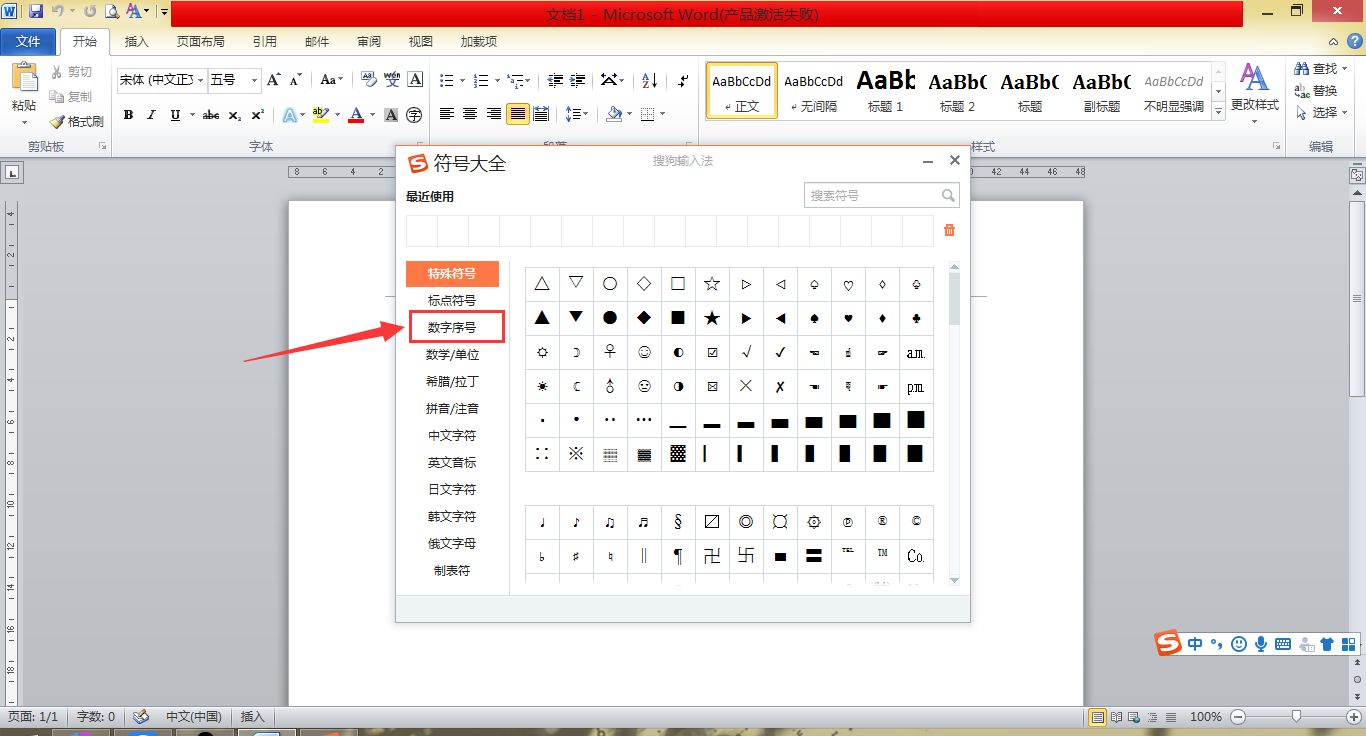This screenshot has height=736, width=1366.
Task: Click the strikethrough icon
Action: coord(211,114)
